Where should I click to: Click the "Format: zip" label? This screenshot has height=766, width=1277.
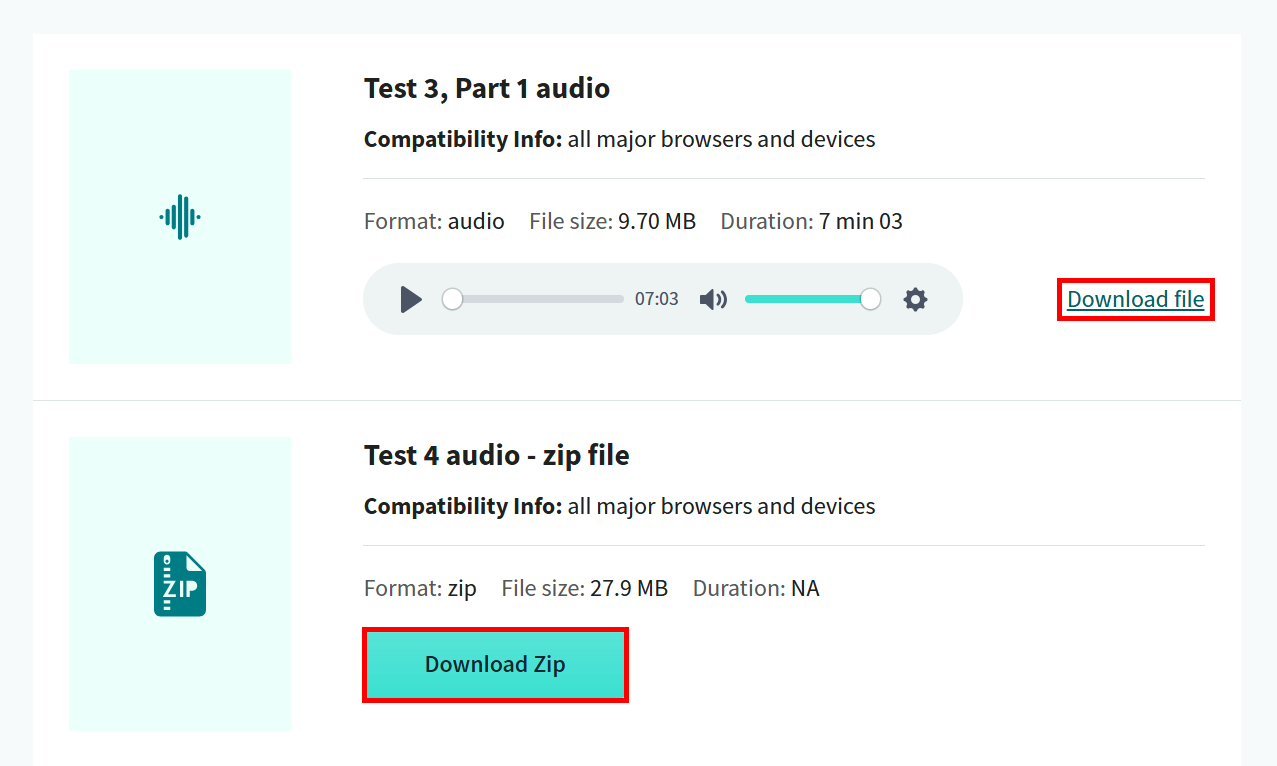(420, 588)
